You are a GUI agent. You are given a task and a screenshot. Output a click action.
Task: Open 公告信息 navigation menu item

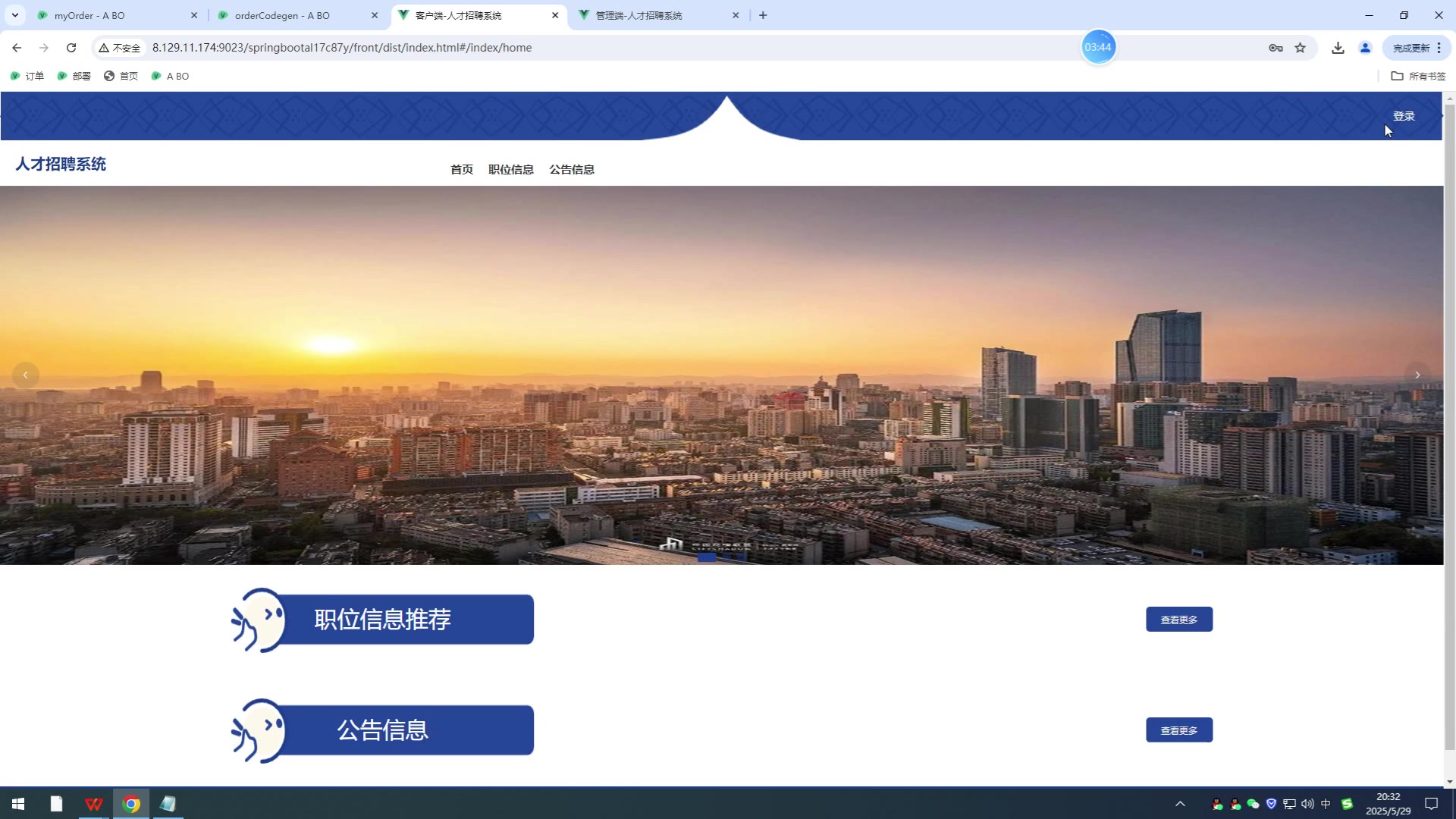571,169
